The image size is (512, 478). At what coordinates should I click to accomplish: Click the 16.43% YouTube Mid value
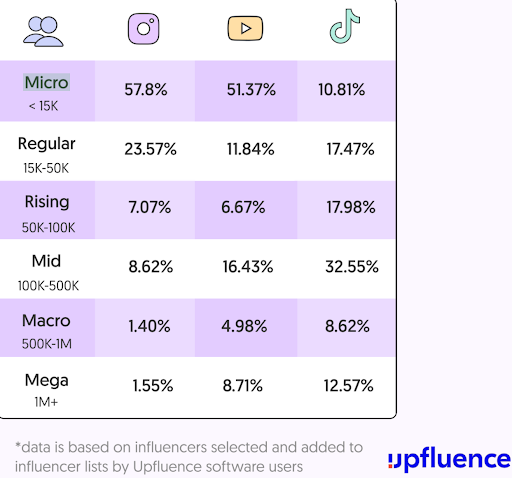[x=248, y=267]
